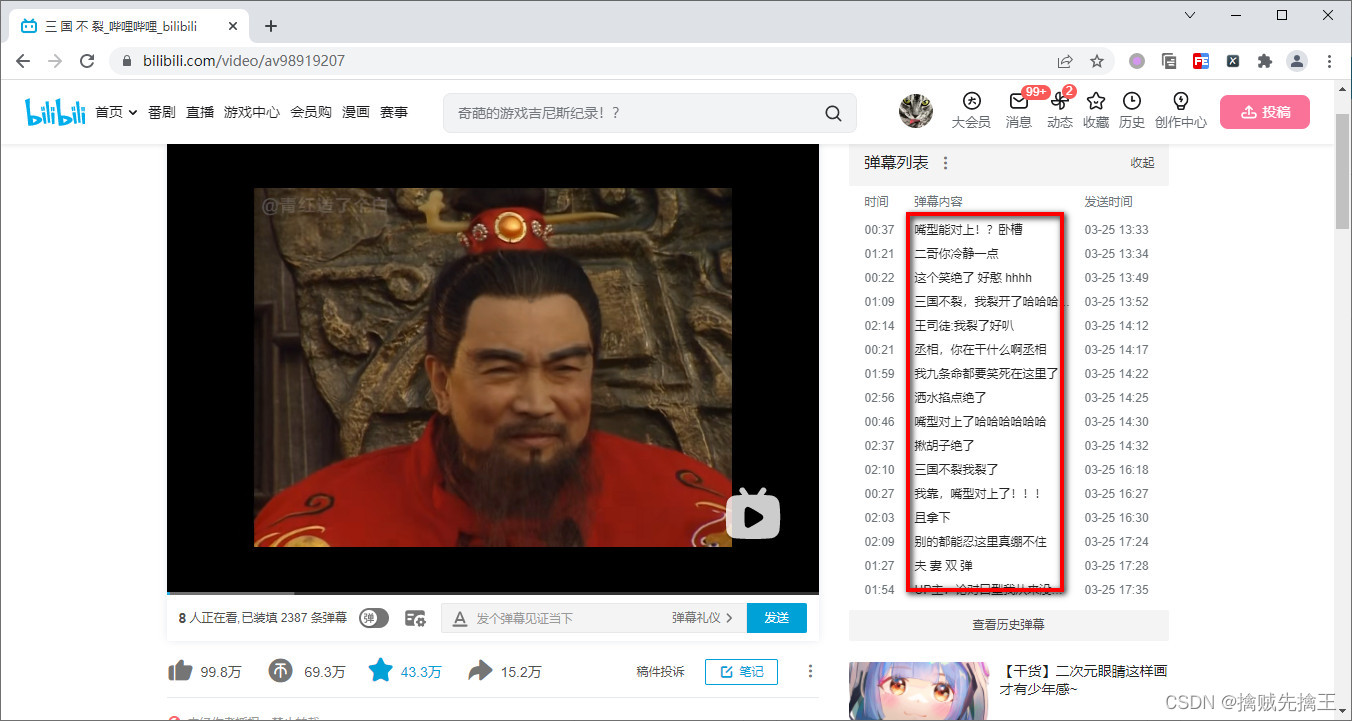Click 发送 to send danmaku
The height and width of the screenshot is (721, 1352).
pos(777,618)
